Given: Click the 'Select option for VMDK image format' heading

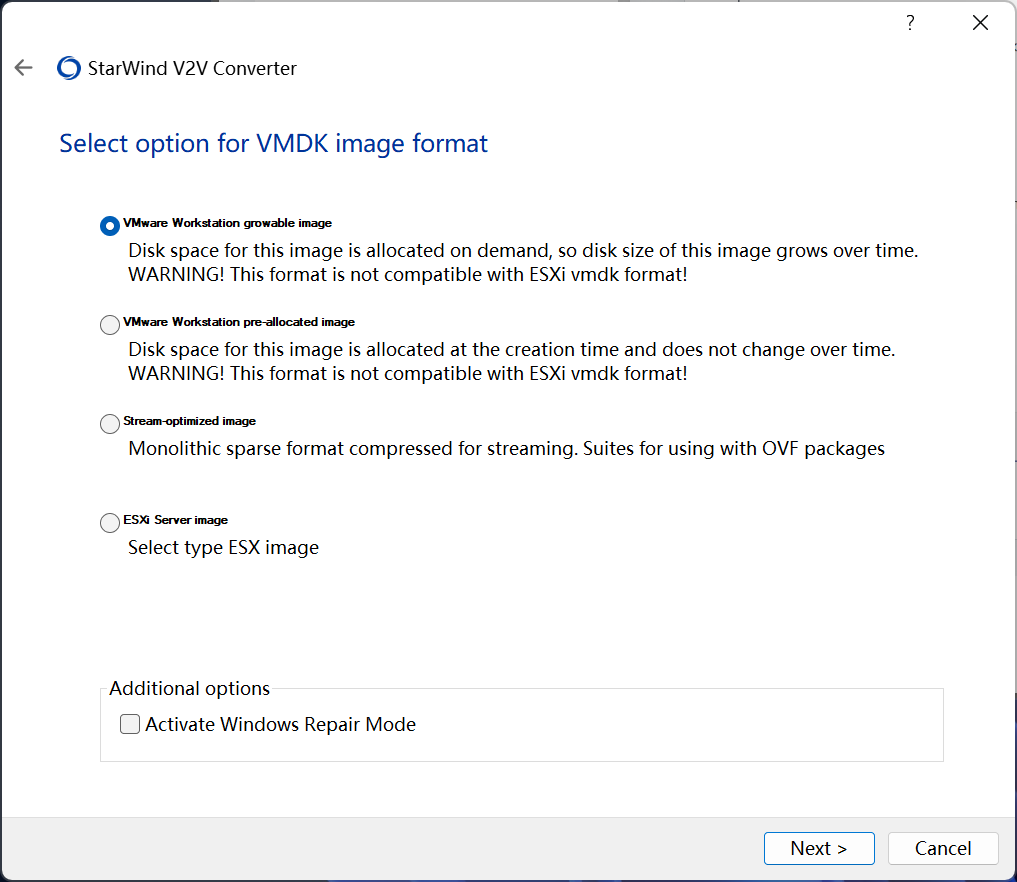Looking at the screenshot, I should (273, 143).
